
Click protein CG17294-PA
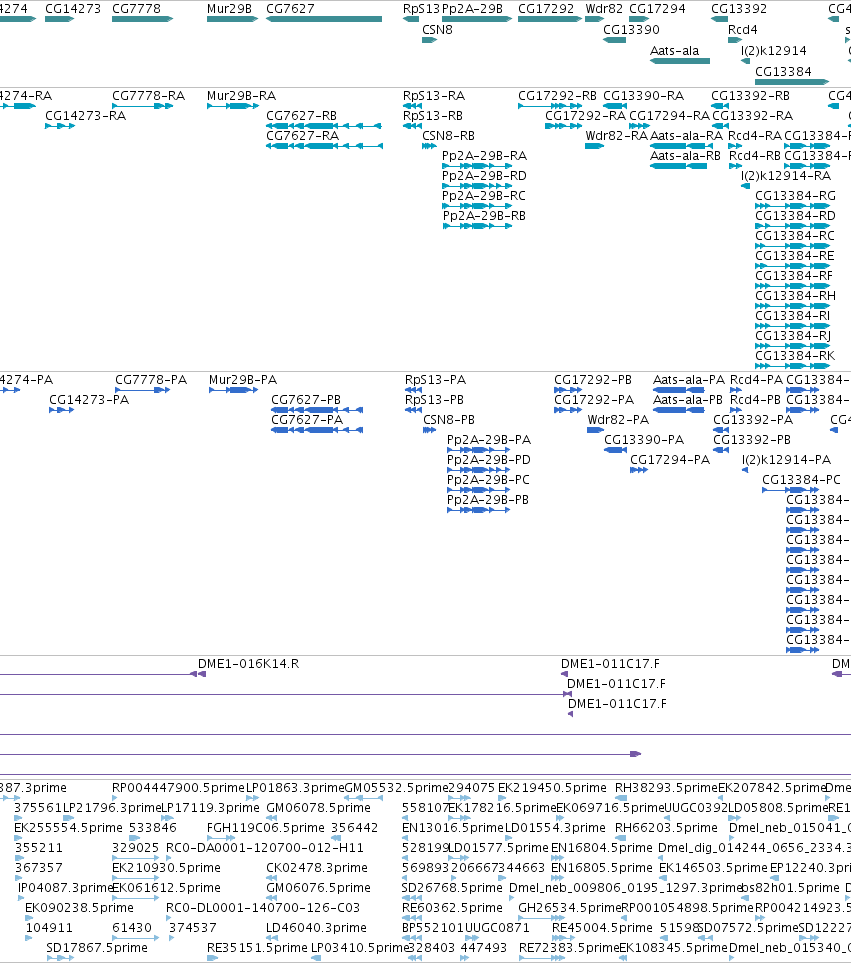click(670, 459)
